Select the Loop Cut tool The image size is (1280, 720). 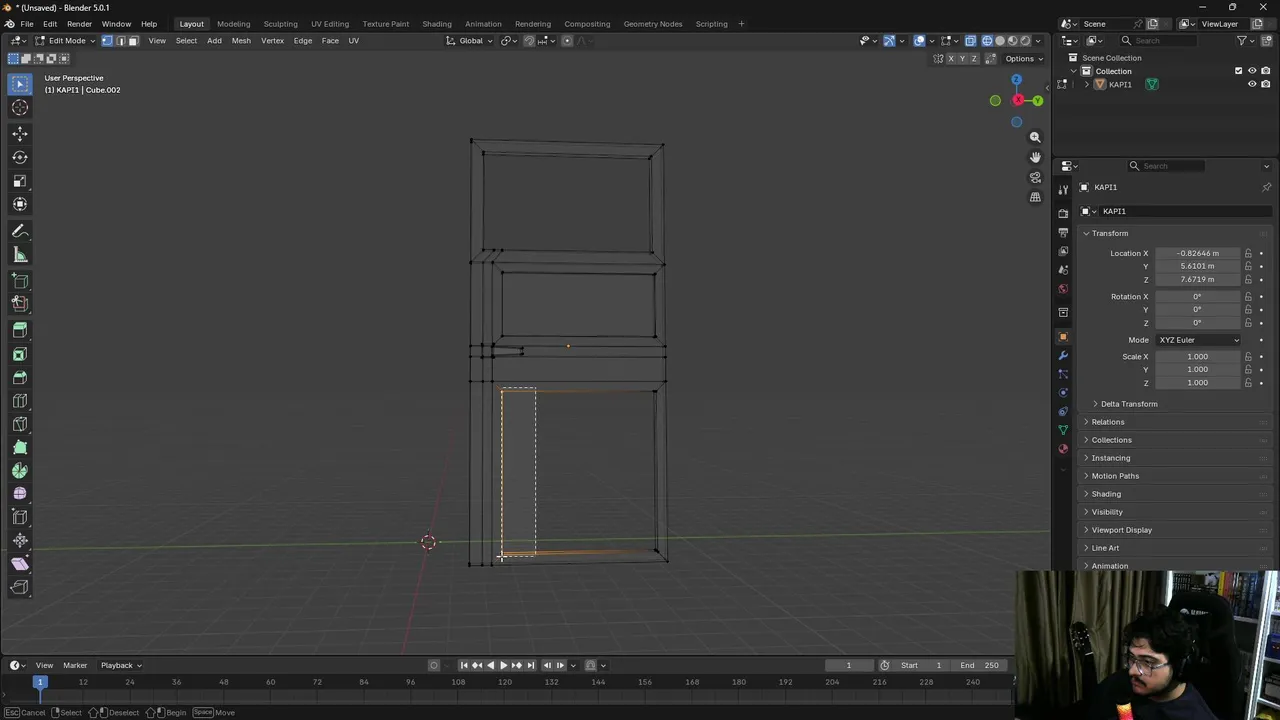[x=20, y=401]
